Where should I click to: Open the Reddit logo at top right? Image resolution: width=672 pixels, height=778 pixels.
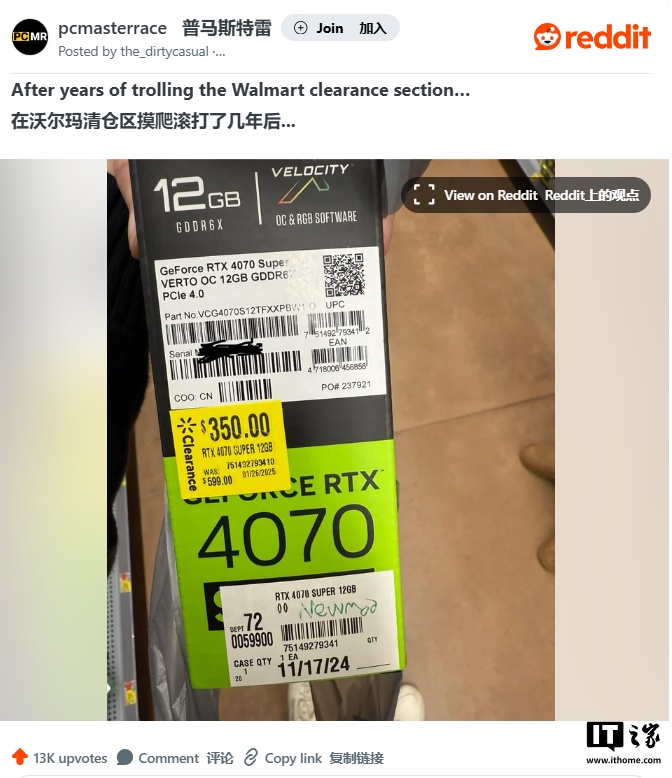coord(592,37)
